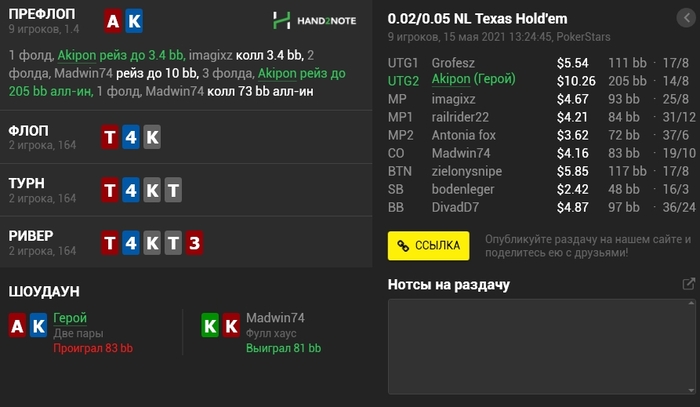Image resolution: width=700 pixels, height=407 pixels.
Task: Select the Ace card in the preflop hand
Action: click(113, 21)
